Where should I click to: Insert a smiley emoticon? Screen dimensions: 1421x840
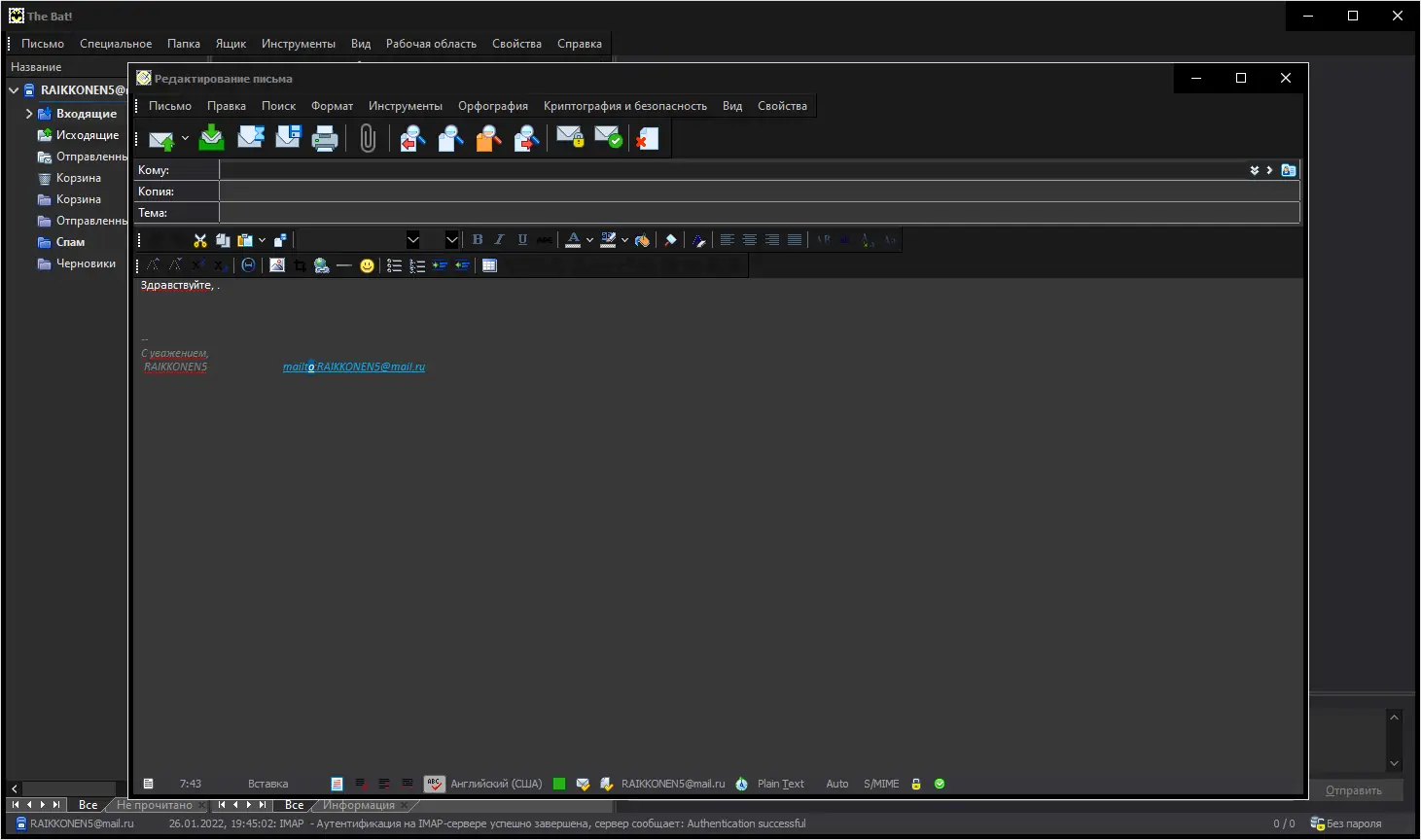point(367,265)
